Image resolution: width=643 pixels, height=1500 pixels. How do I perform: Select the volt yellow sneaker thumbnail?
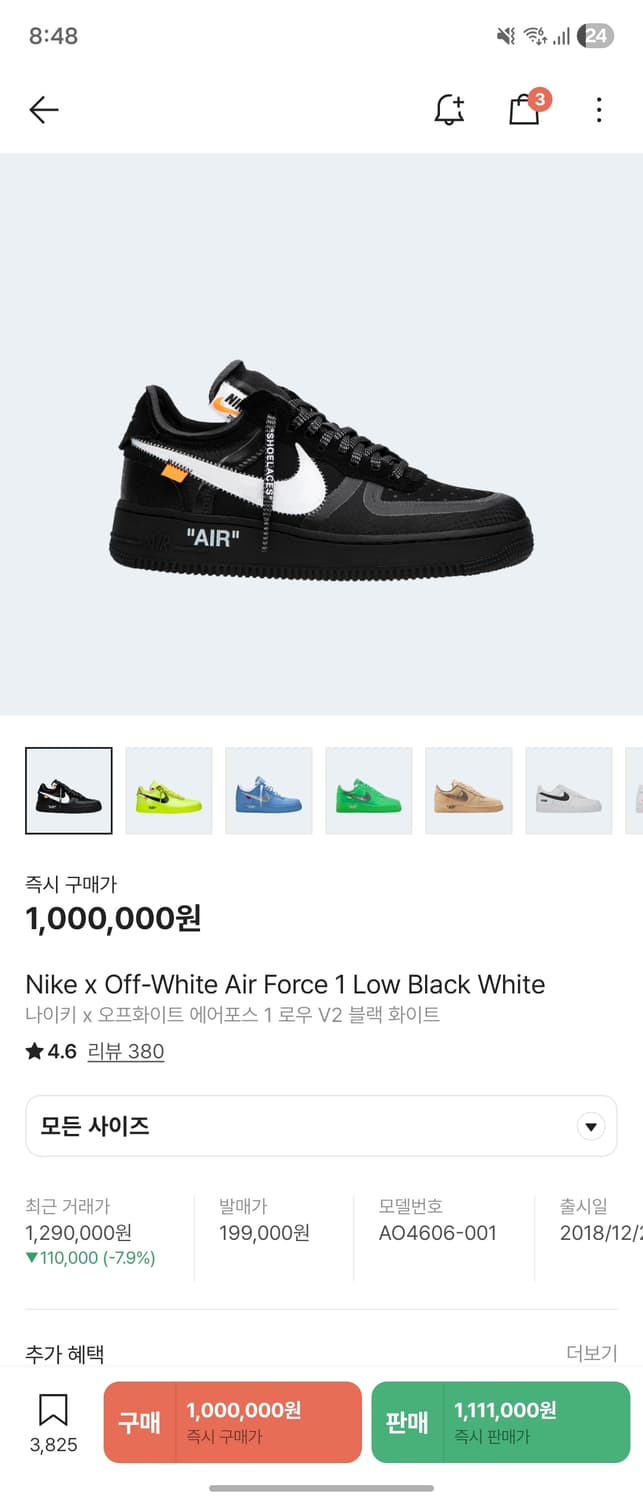[169, 791]
